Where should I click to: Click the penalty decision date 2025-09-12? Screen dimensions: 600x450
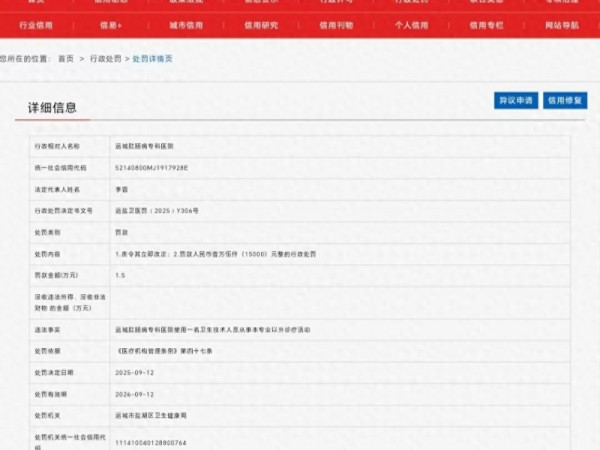click(135, 372)
